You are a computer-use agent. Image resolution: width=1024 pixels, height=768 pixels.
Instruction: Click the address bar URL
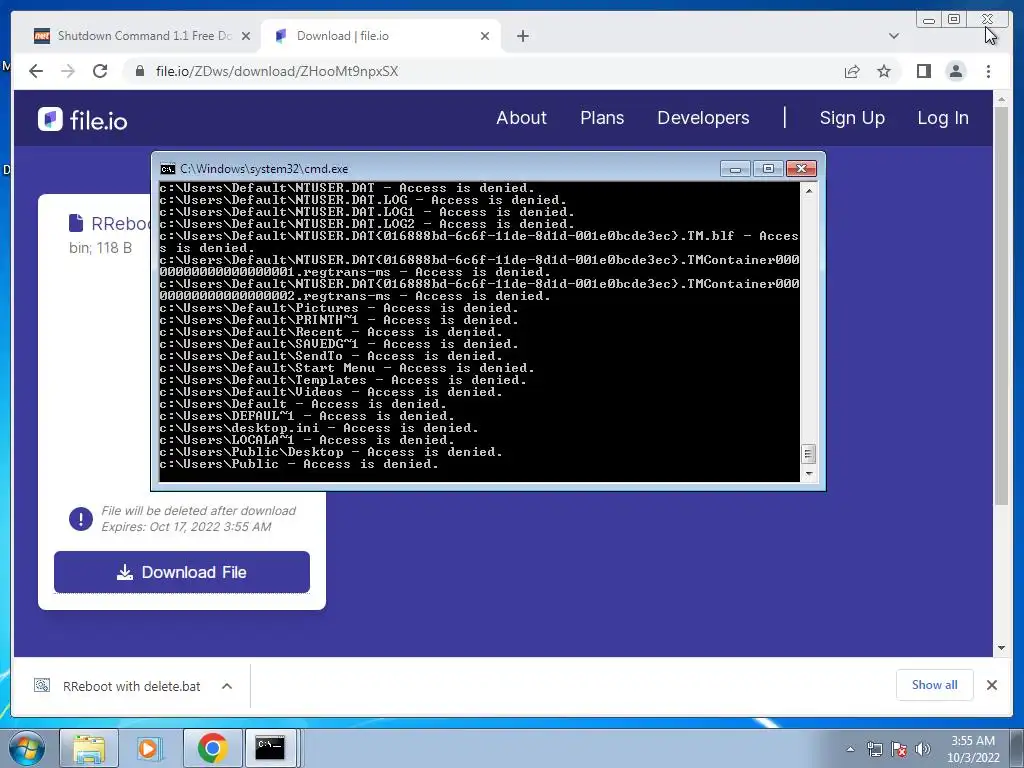click(x=277, y=71)
